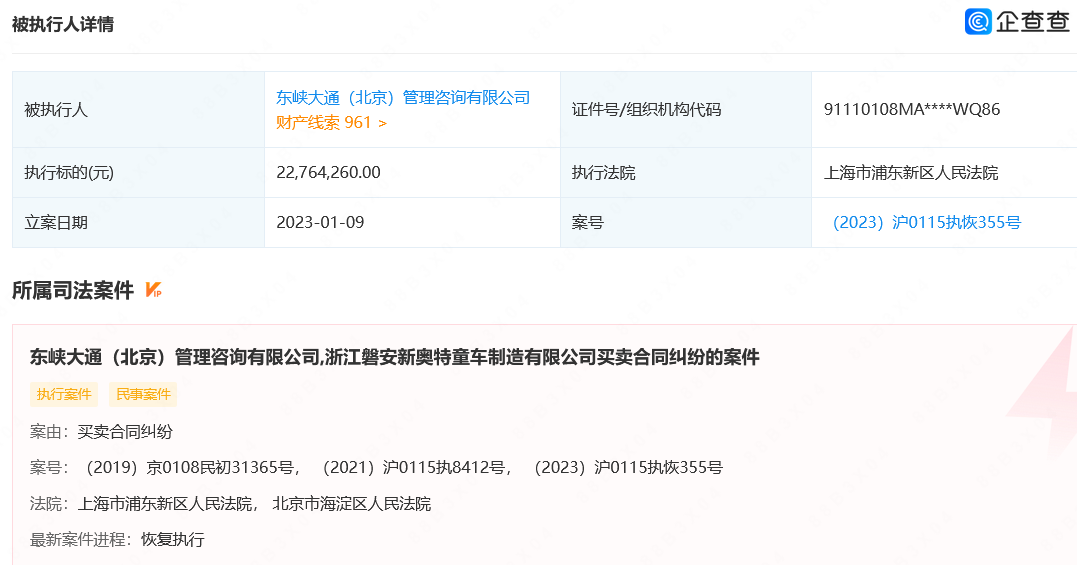Open the 买卖合同纠纷的案件 case title
This screenshot has width=1077, height=565.
395,357
